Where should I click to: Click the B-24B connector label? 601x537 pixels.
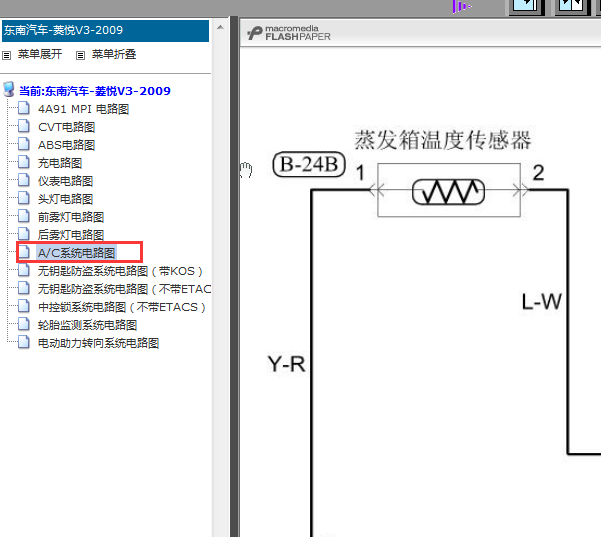coord(309,164)
